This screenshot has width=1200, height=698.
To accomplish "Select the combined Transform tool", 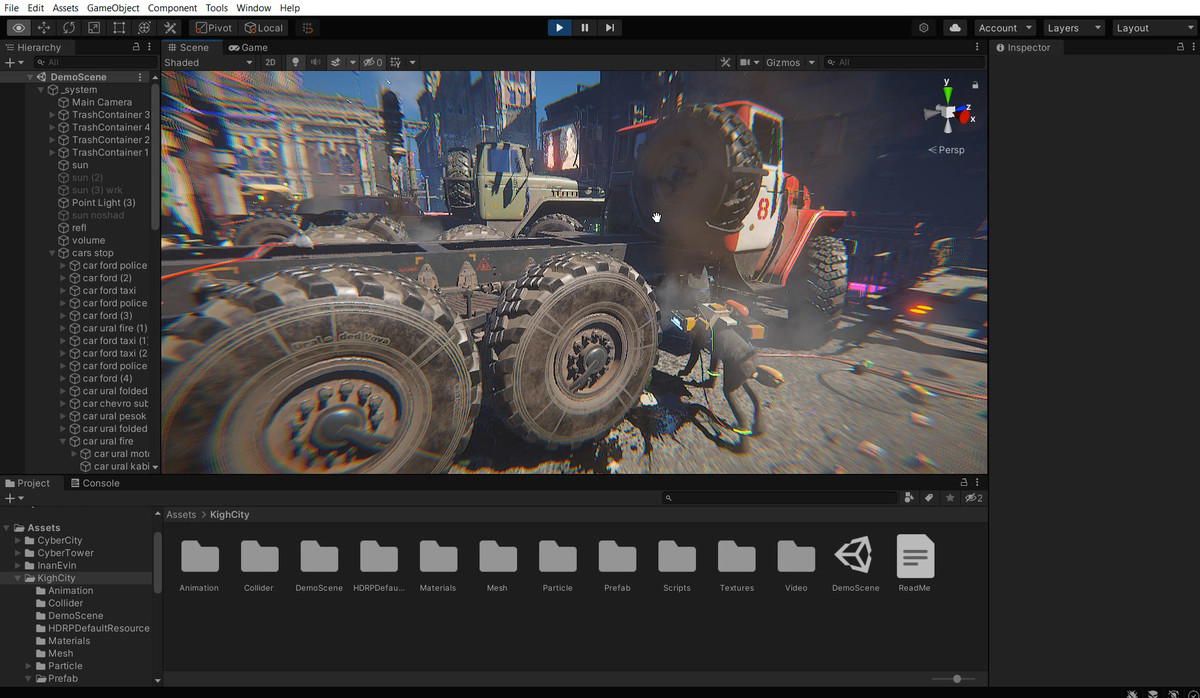I will tap(144, 28).
